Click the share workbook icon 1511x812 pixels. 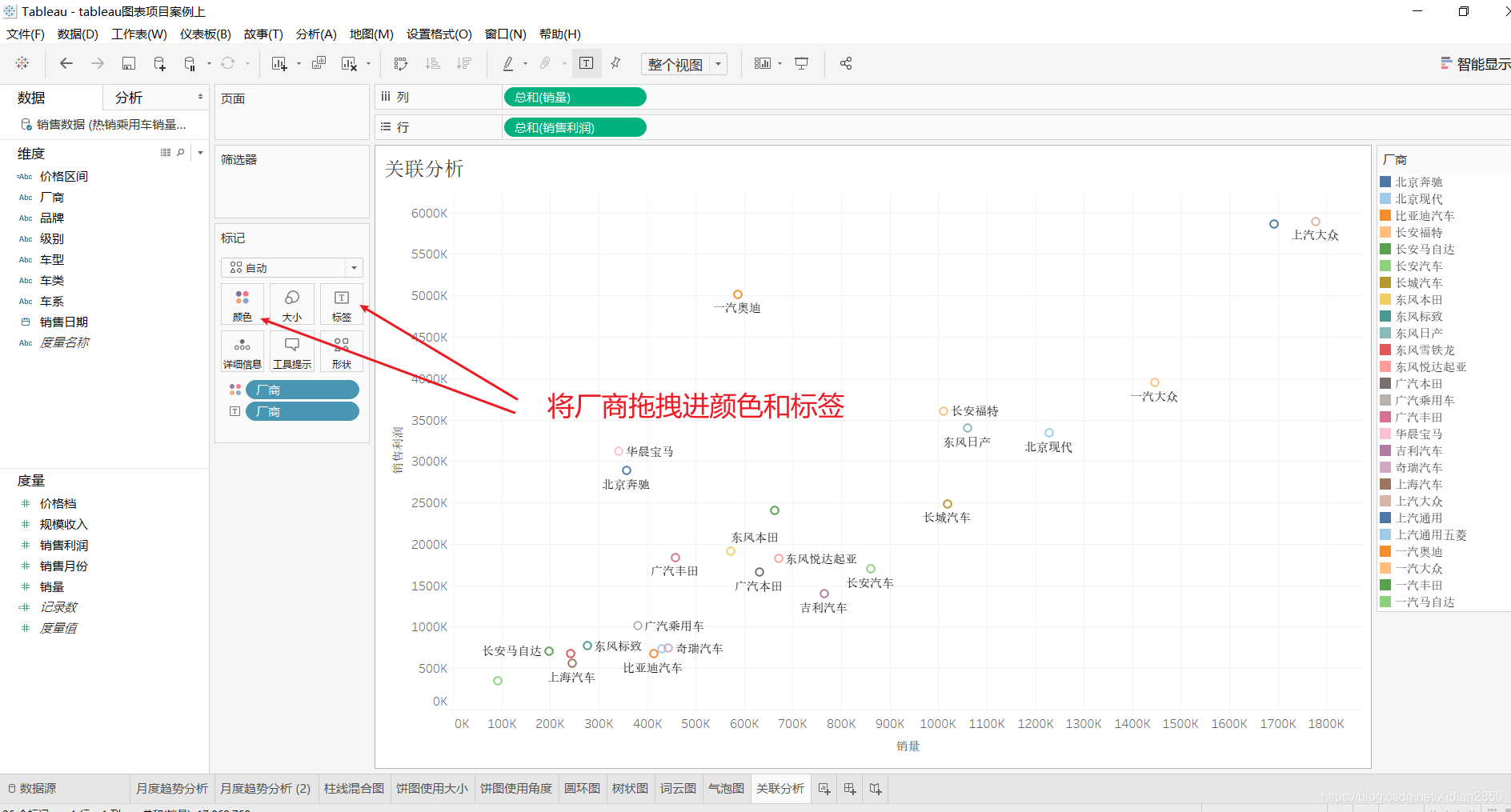(x=846, y=63)
